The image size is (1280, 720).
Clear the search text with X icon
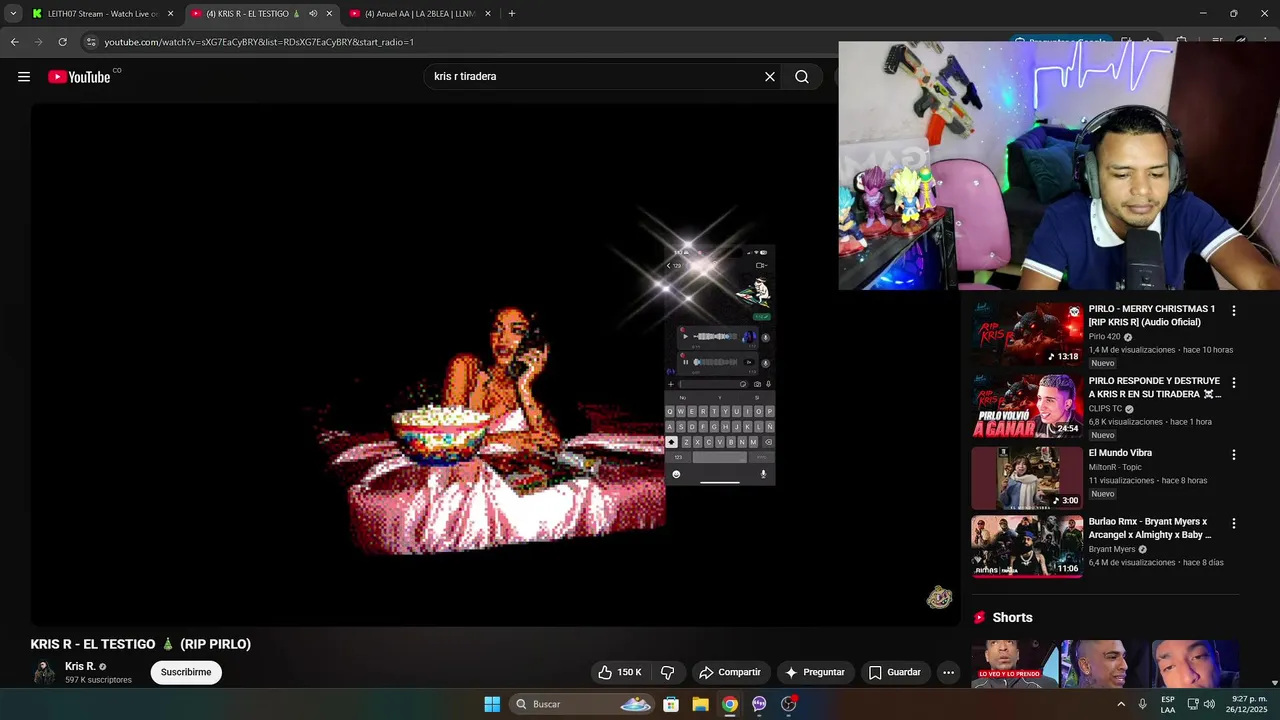coord(770,77)
